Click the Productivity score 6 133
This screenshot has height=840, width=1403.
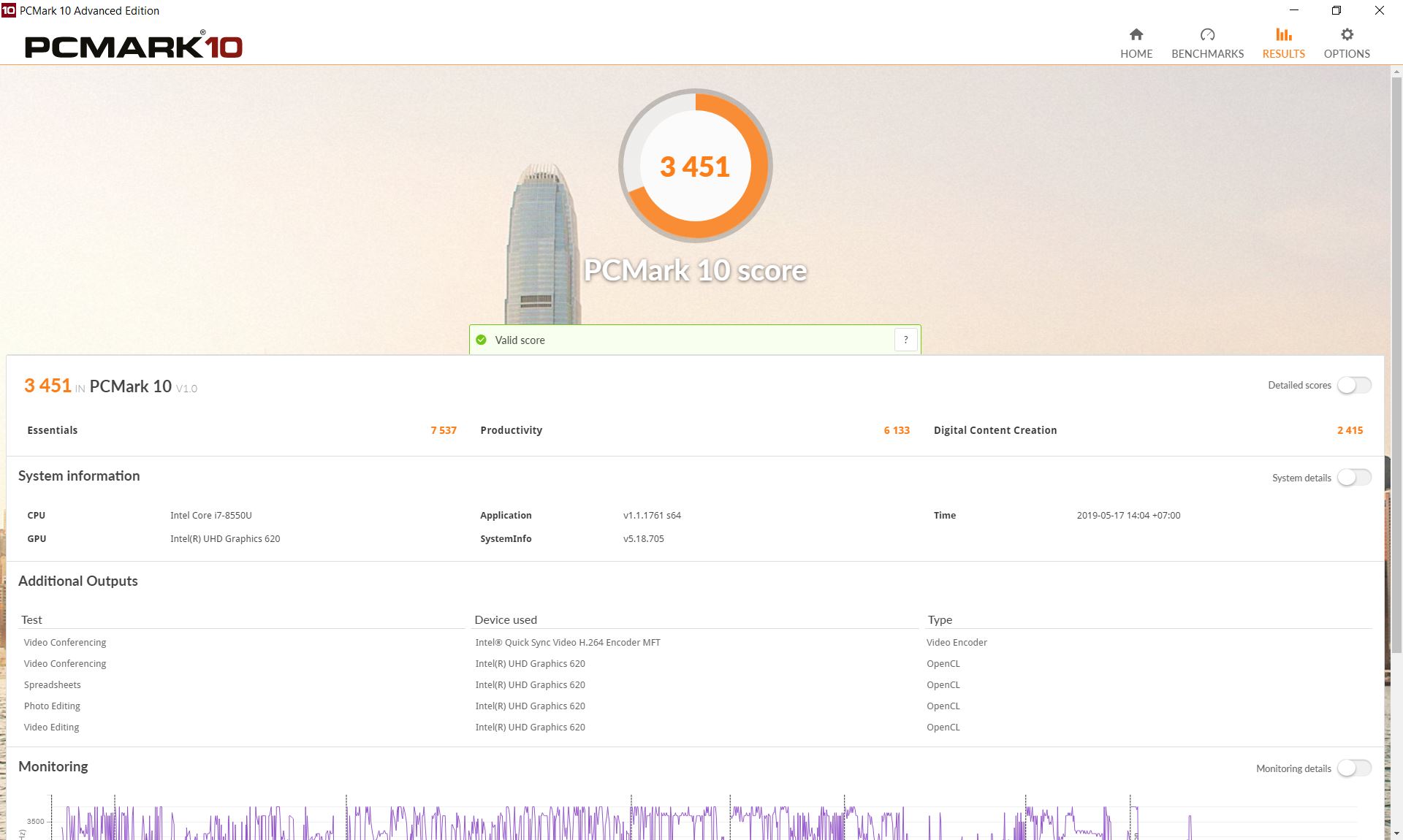click(897, 430)
